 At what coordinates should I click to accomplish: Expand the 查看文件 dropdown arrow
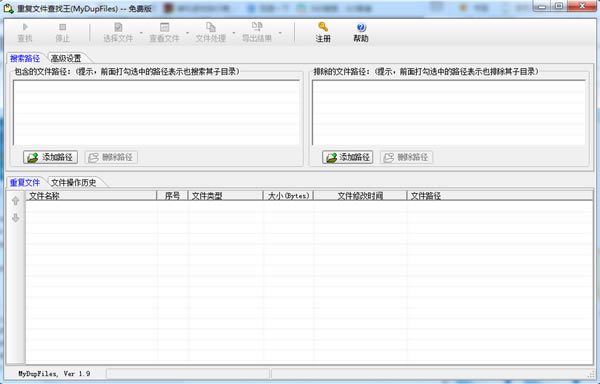click(x=188, y=33)
